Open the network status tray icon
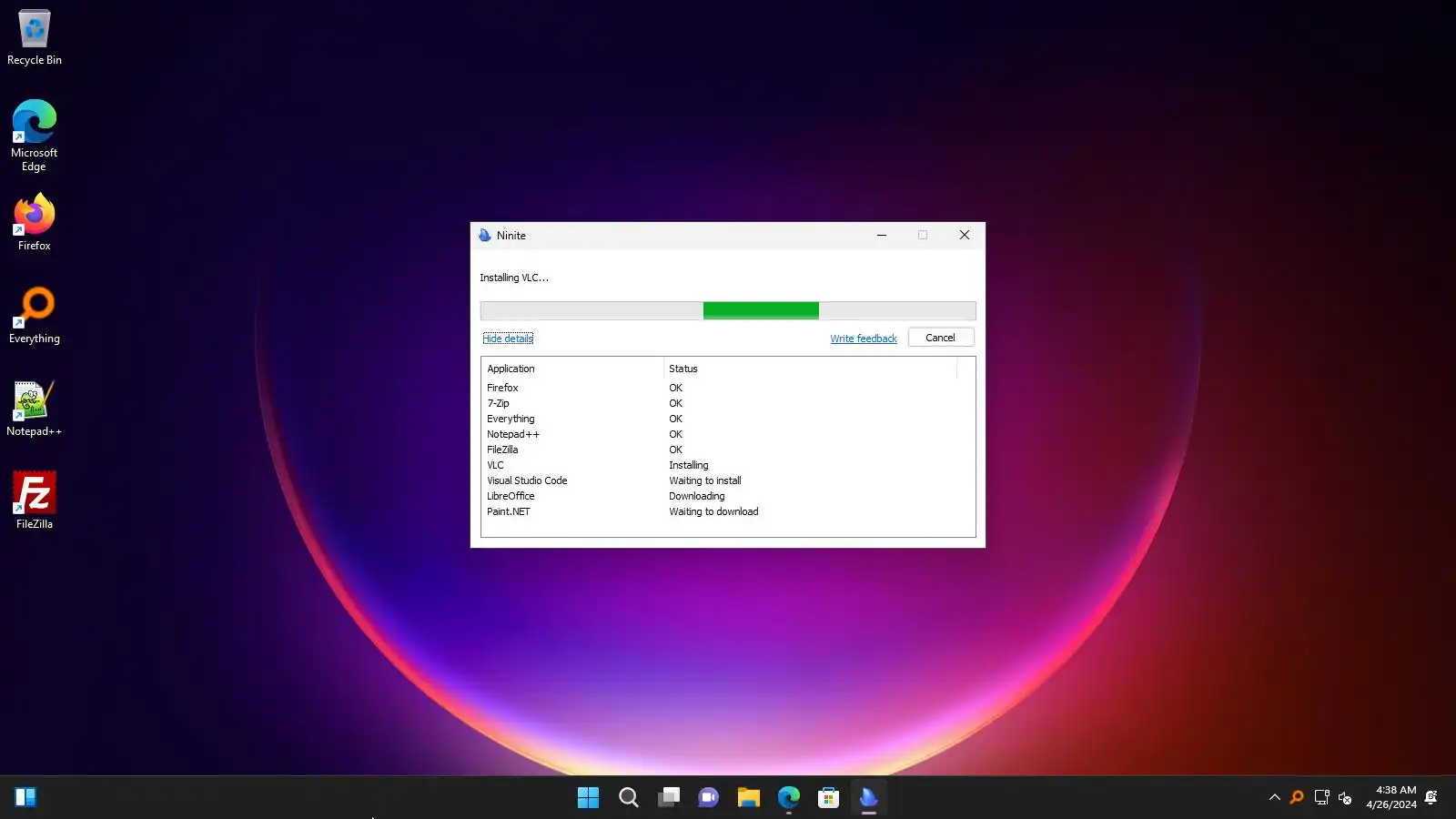This screenshot has width=1456, height=819. point(1322,798)
